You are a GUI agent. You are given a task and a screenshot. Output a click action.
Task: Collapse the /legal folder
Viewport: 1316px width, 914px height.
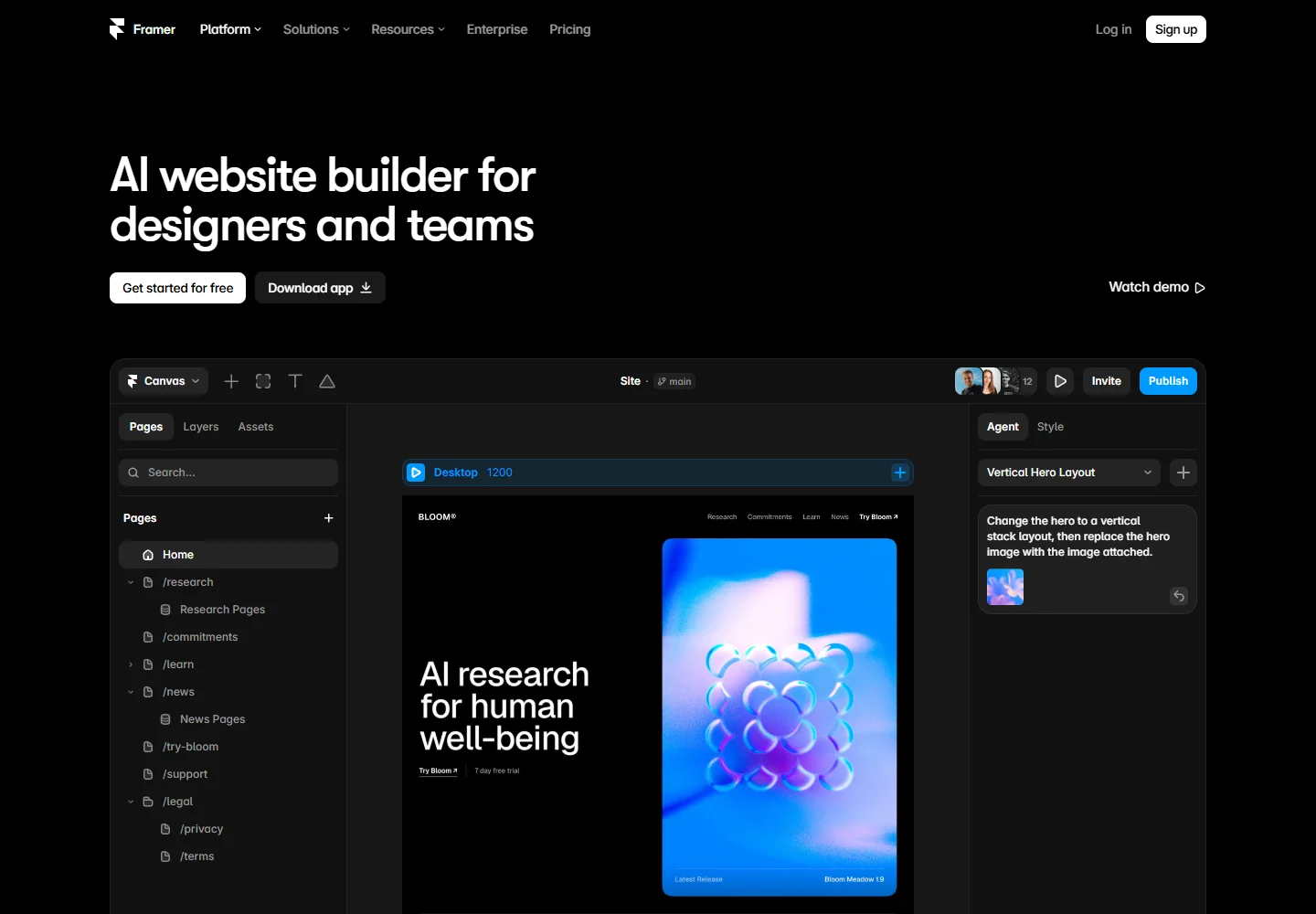[131, 802]
